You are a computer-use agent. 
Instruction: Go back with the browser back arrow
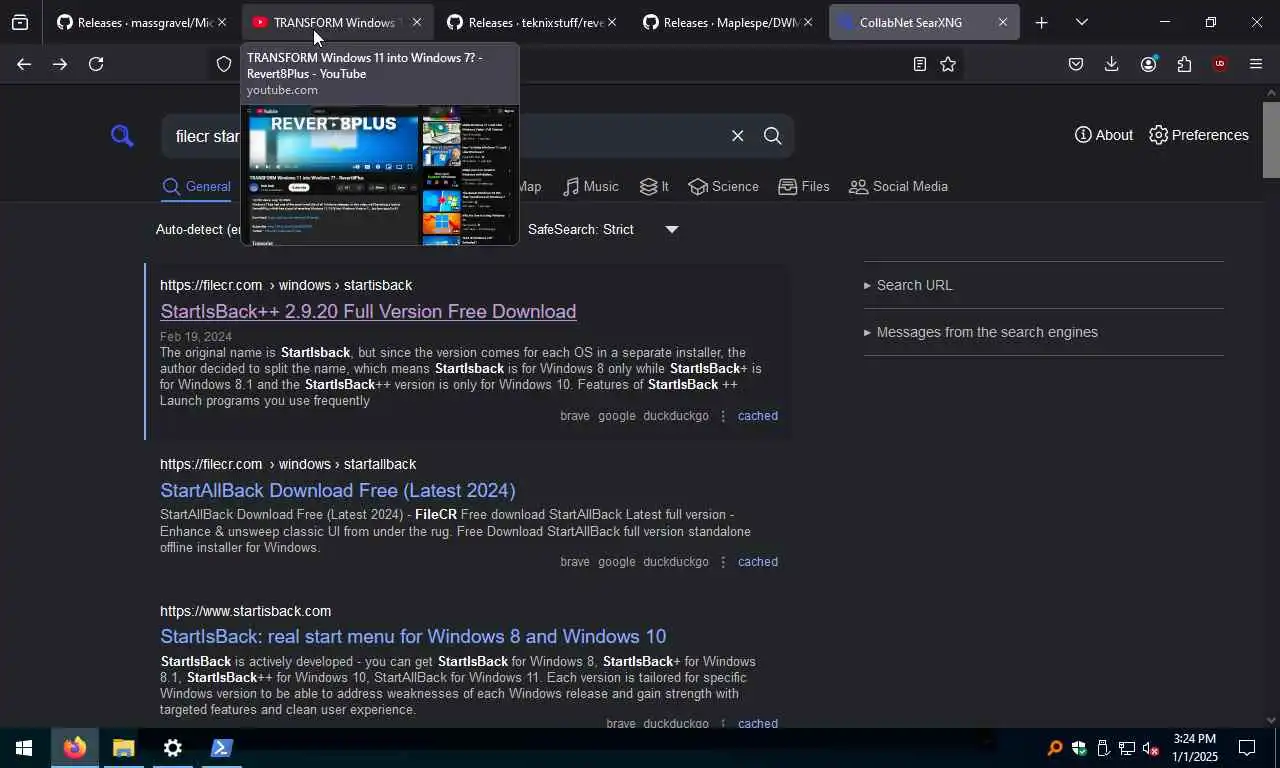[x=24, y=64]
